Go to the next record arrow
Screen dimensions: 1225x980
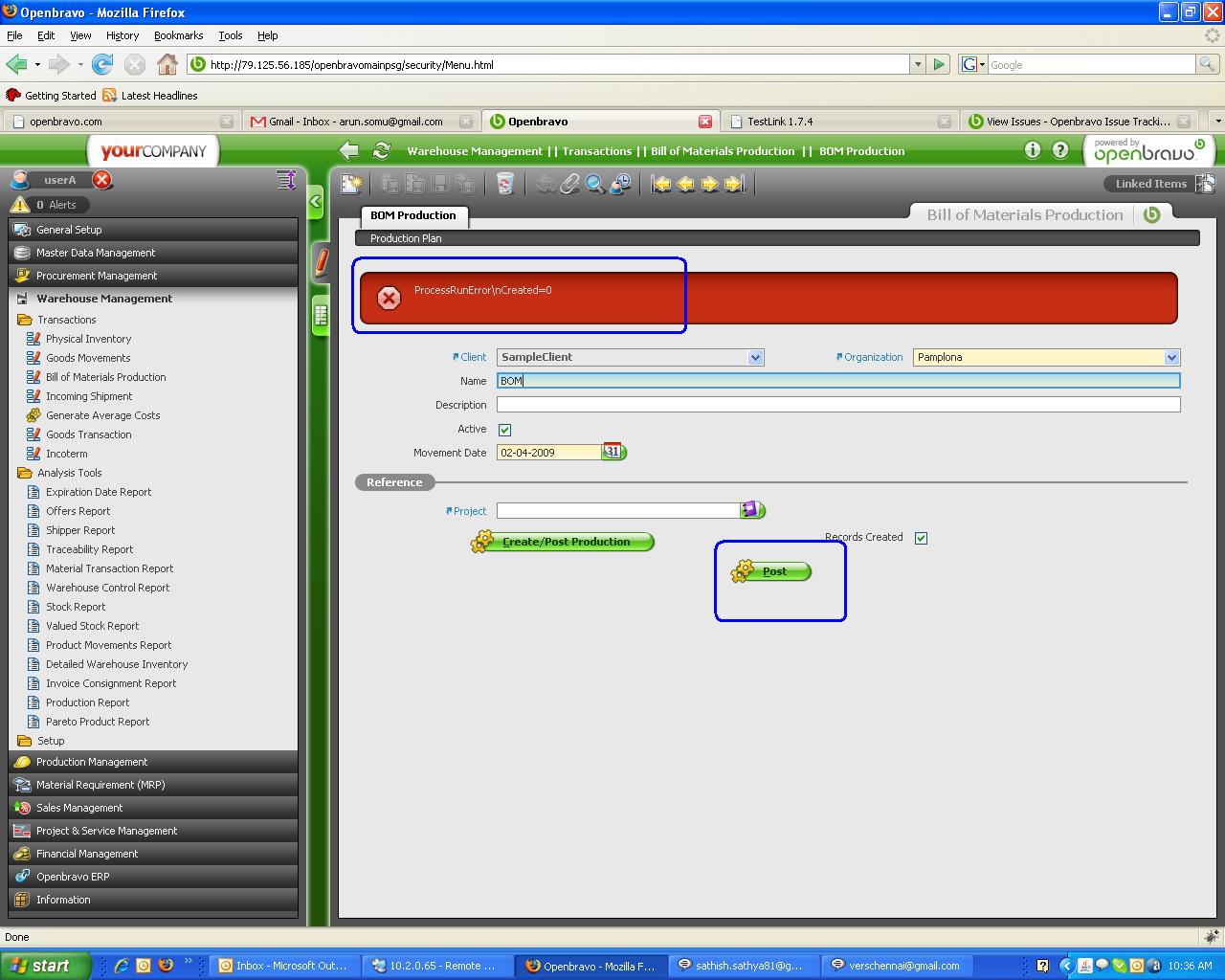(x=710, y=184)
